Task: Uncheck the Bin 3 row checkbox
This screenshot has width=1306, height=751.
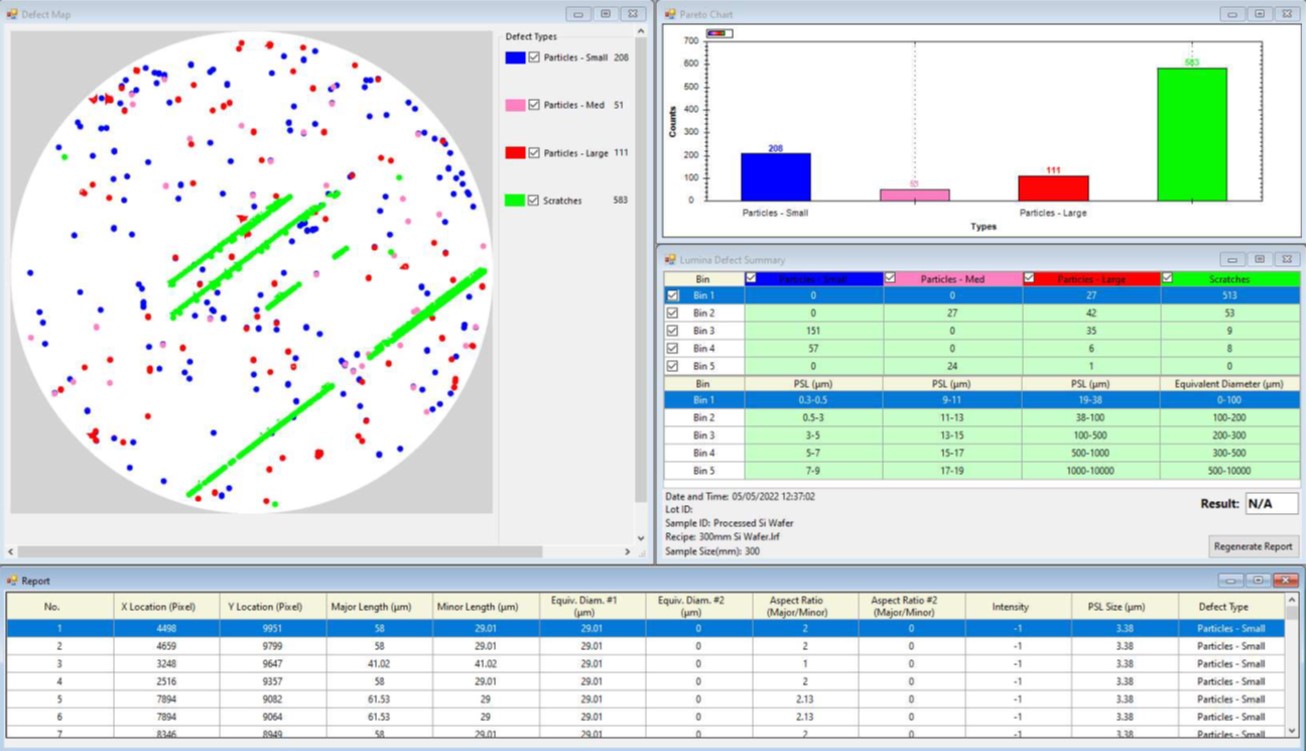Action: tap(672, 331)
